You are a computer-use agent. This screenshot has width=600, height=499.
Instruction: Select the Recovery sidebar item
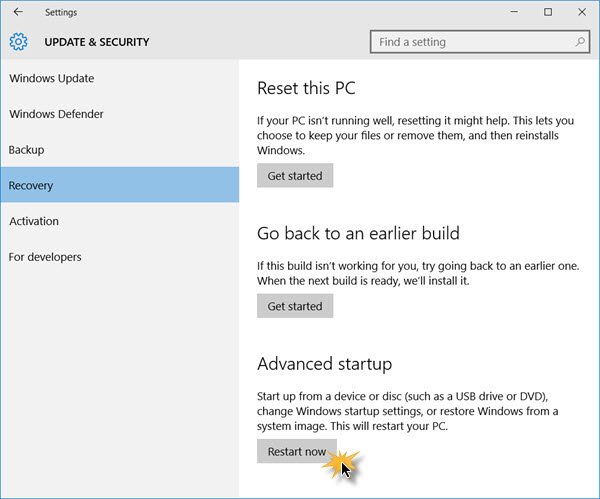(31, 185)
